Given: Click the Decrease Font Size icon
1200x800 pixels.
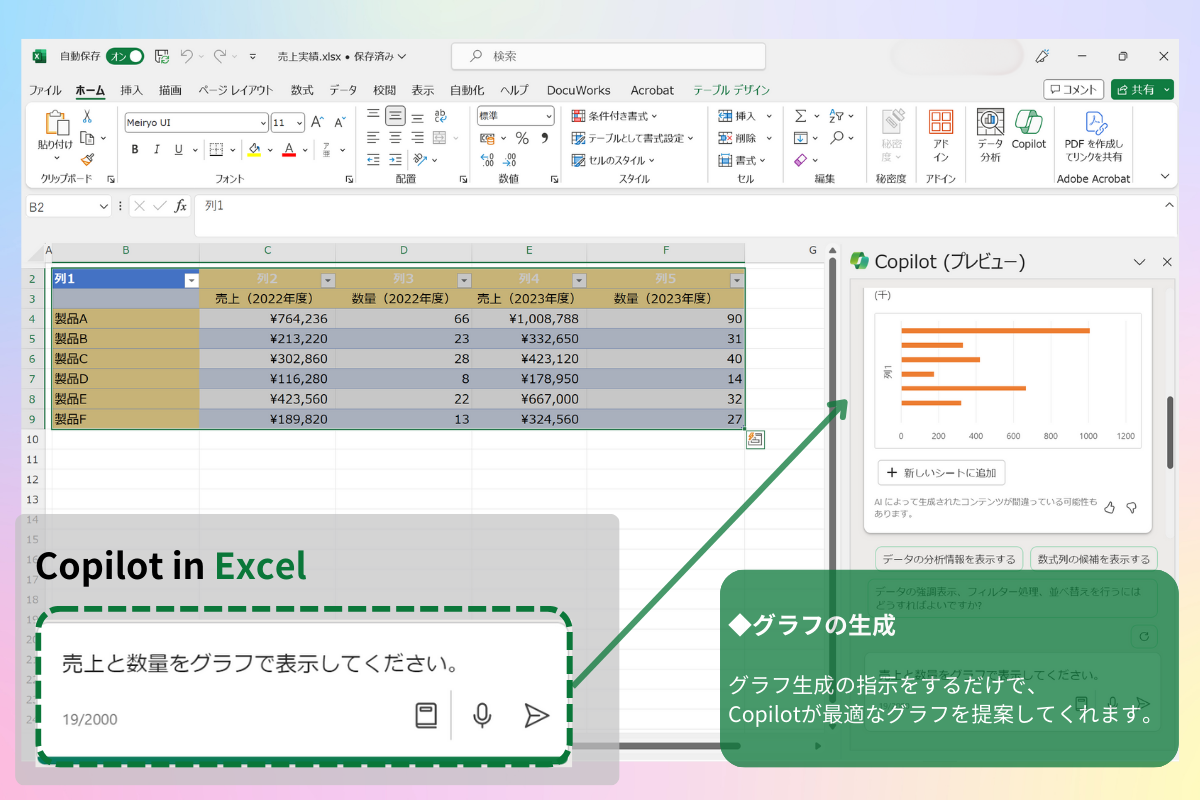Looking at the screenshot, I should point(339,122).
